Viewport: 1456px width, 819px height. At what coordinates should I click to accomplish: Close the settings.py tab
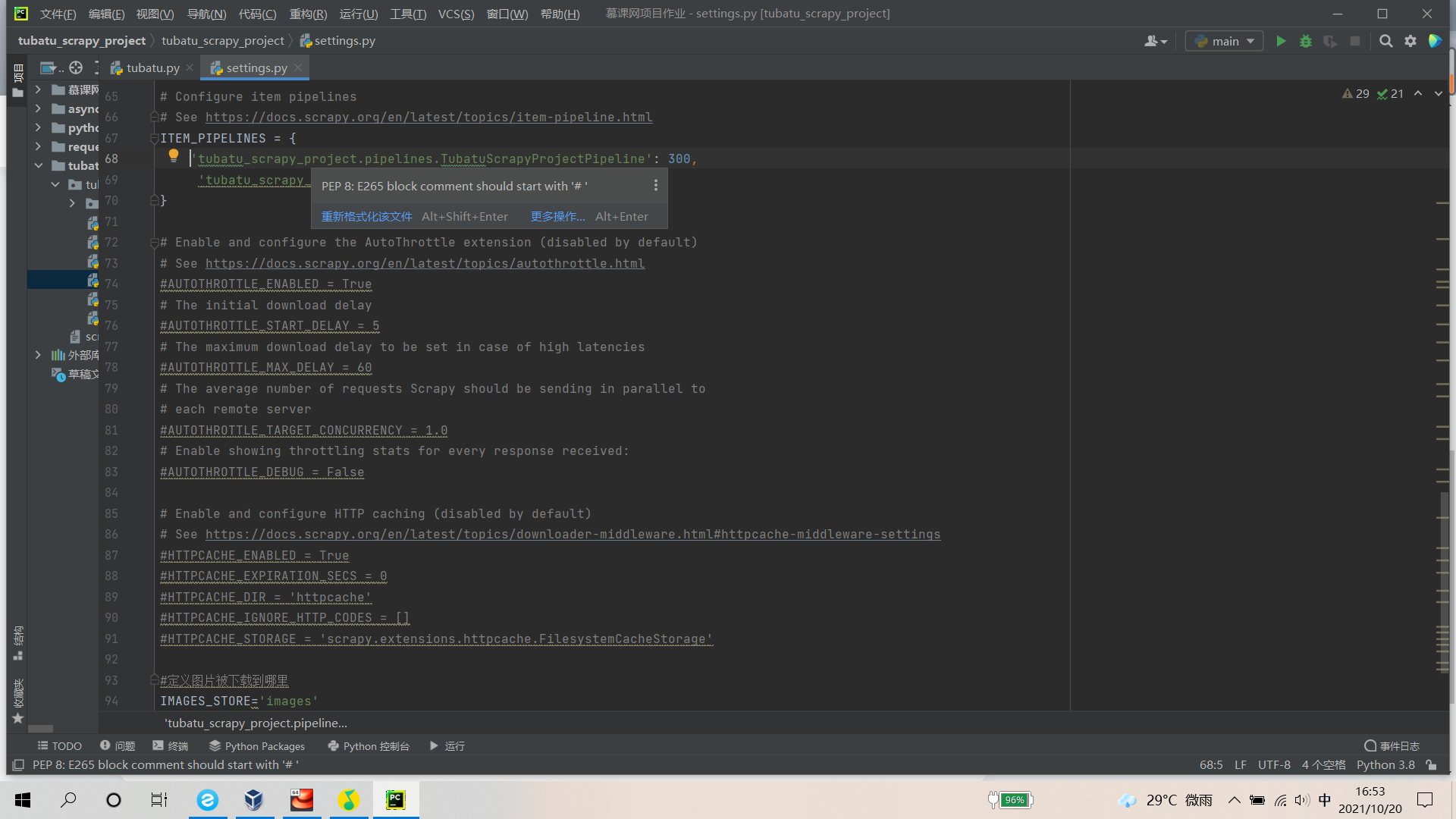(298, 67)
